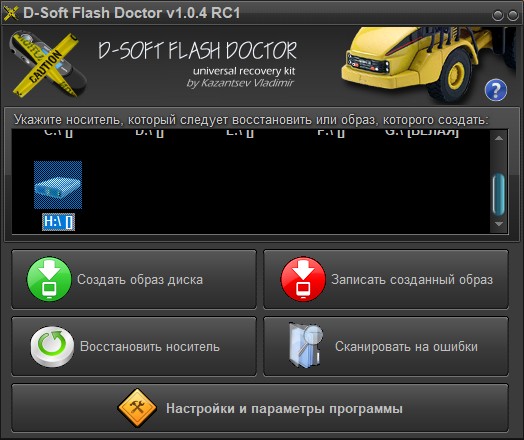Click the title bar app icon

(x=10, y=13)
